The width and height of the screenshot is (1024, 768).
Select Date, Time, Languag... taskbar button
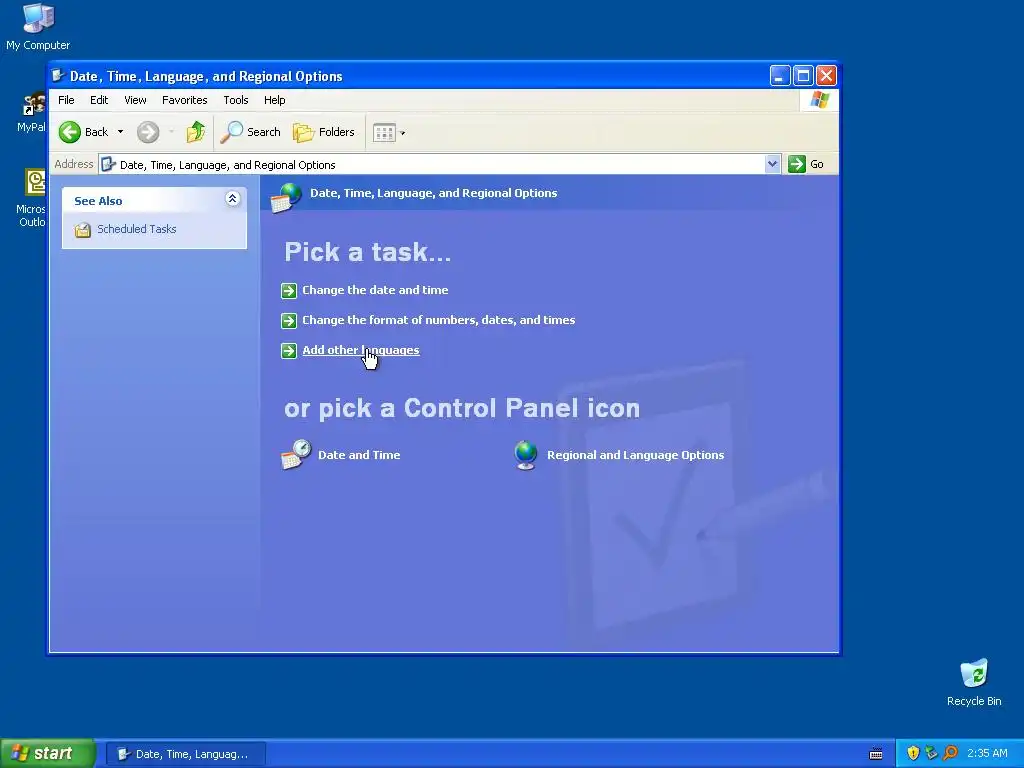point(186,754)
